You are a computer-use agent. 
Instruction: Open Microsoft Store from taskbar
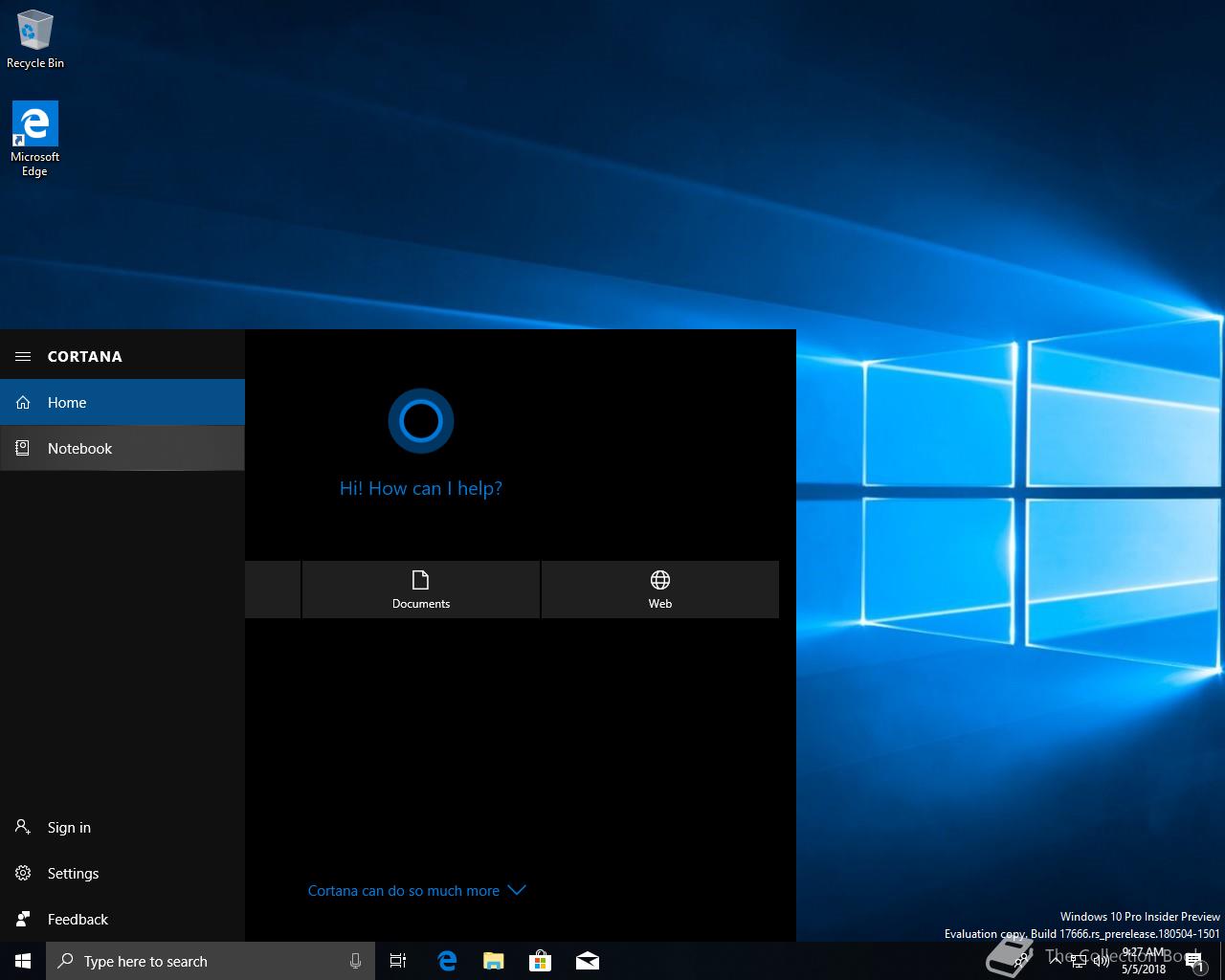(540, 961)
